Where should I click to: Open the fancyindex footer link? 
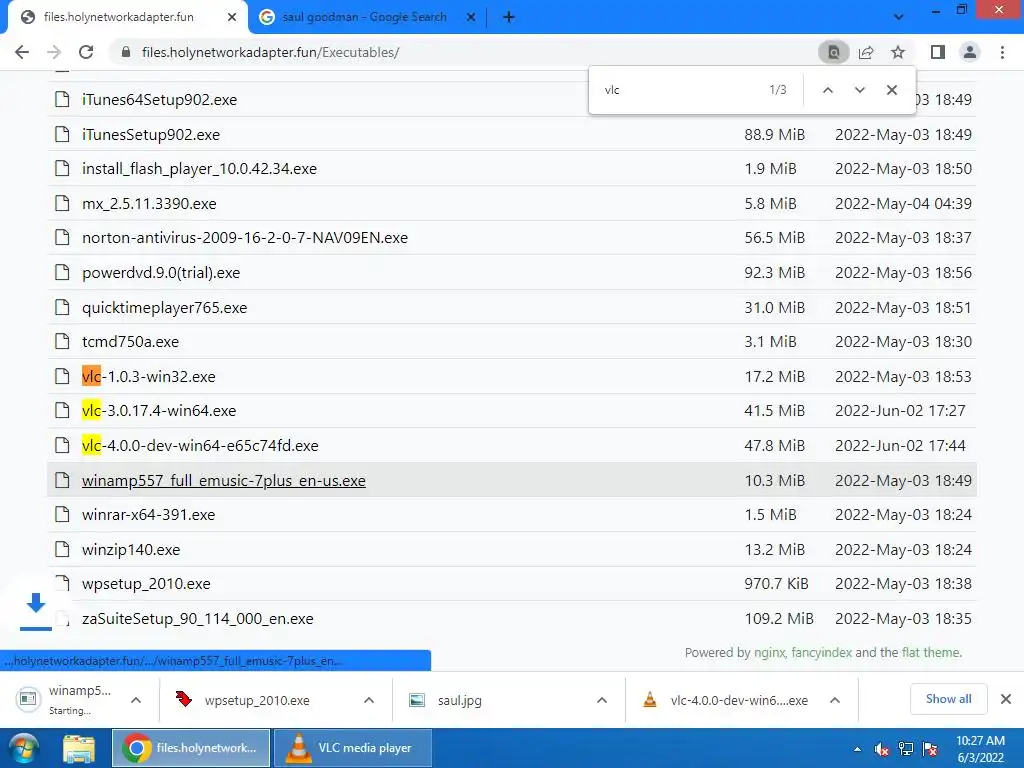coord(822,652)
